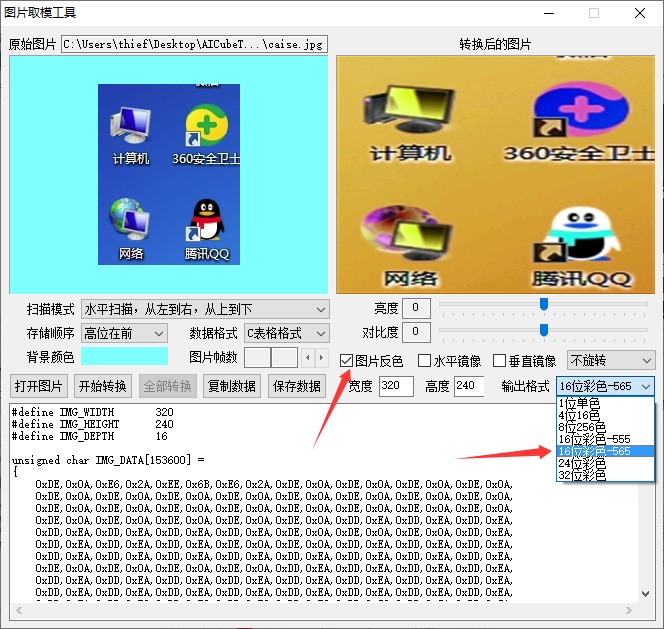Select 32位彩色 from output format list
Image resolution: width=664 pixels, height=629 pixels.
click(606, 475)
